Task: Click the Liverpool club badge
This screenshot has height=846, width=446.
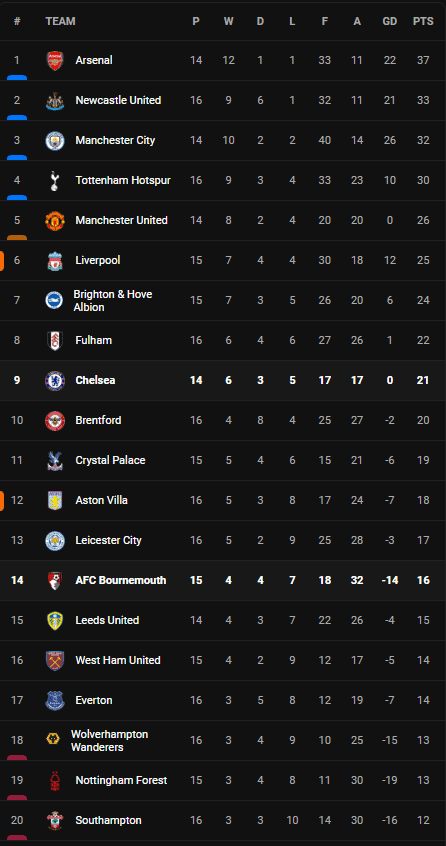Action: click(x=54, y=260)
